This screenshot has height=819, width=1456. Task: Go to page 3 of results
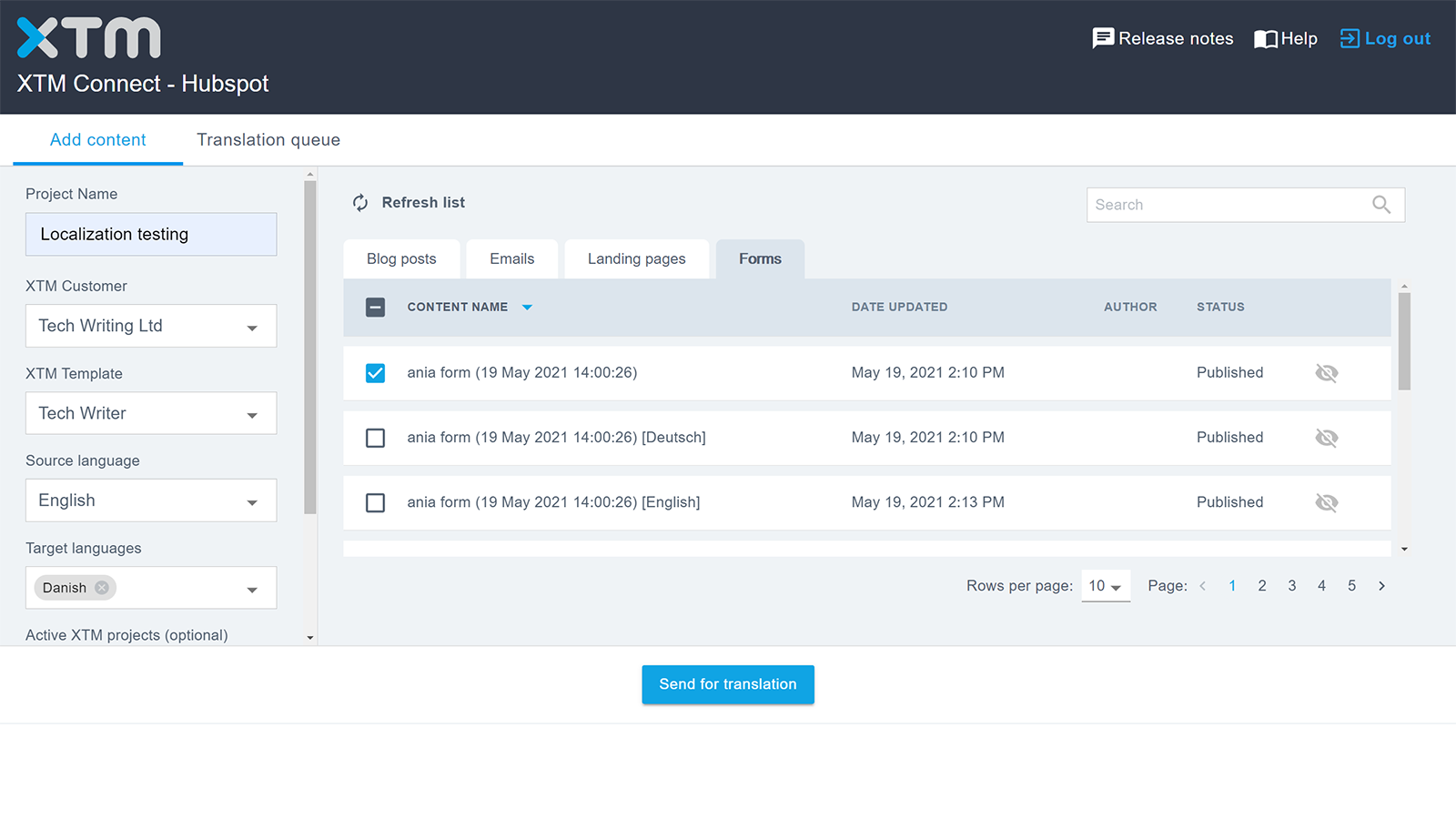pos(1291,586)
